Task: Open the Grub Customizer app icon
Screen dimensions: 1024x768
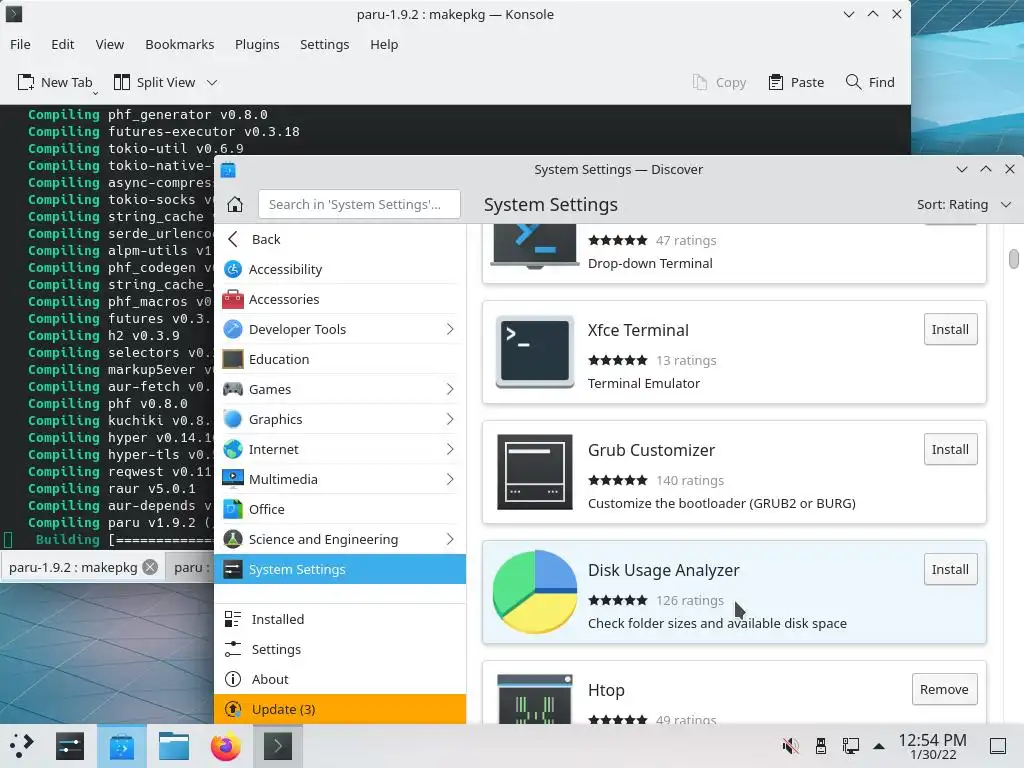Action: click(535, 472)
